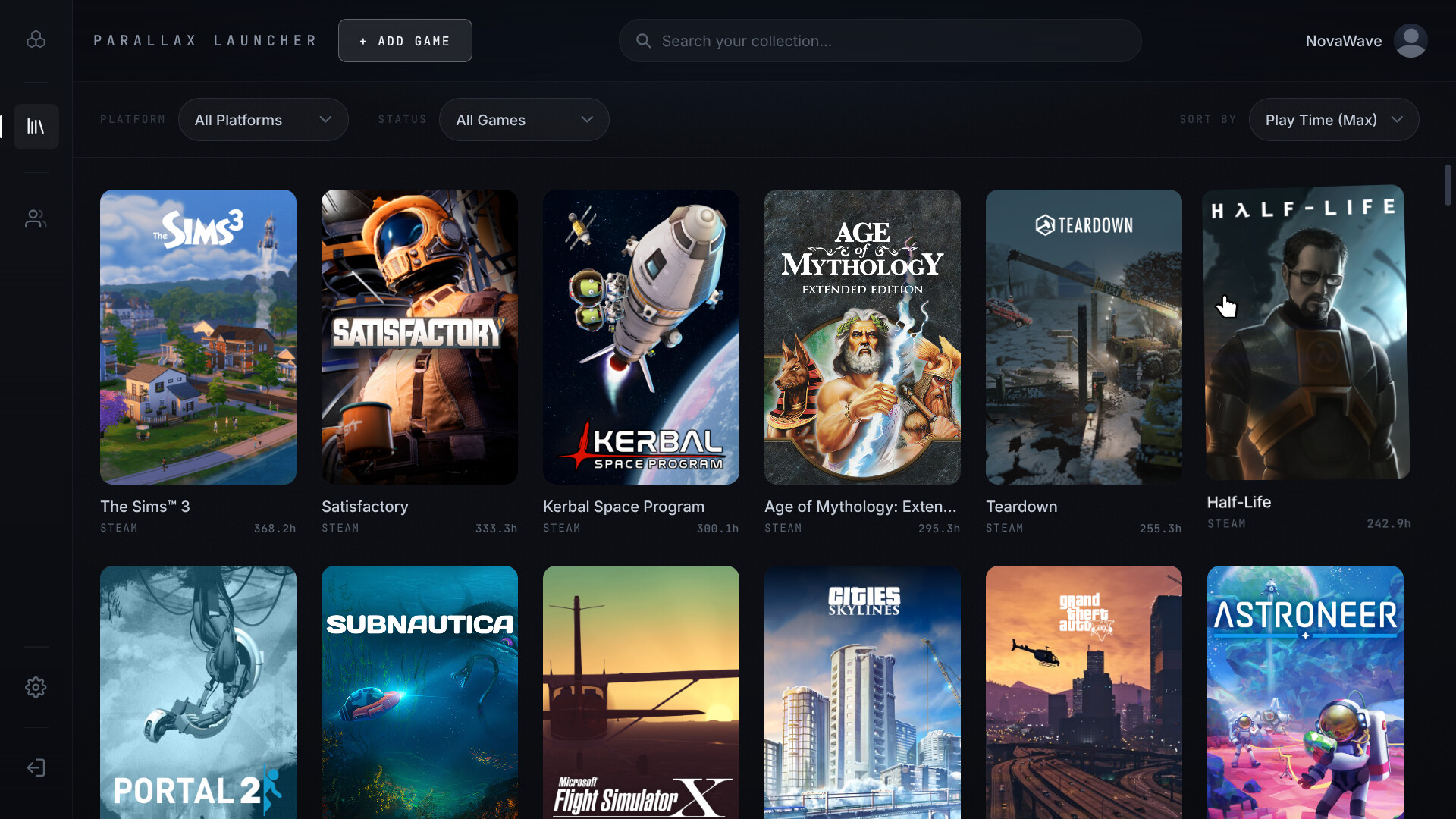Open the Portal 2 cover art
The height and width of the screenshot is (819, 1456).
tap(198, 692)
